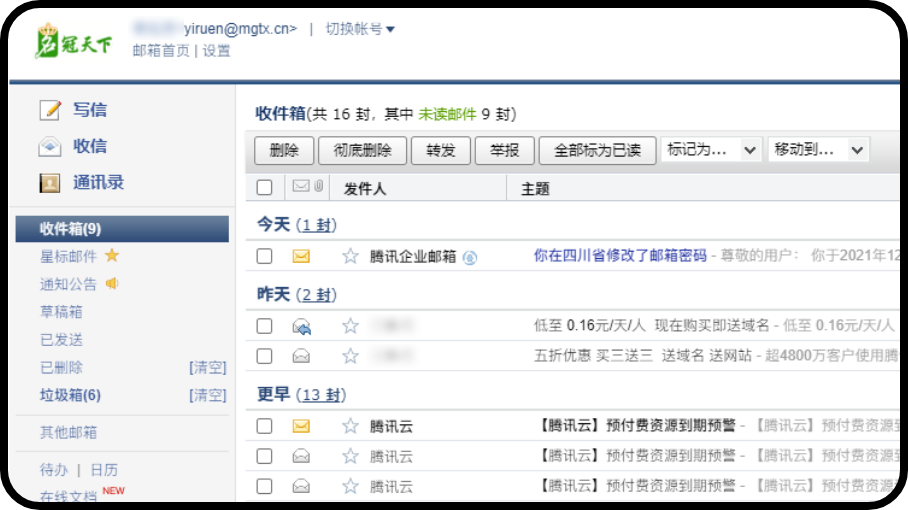Check the box for 腾讯企业邮箱 email

click(x=264, y=256)
